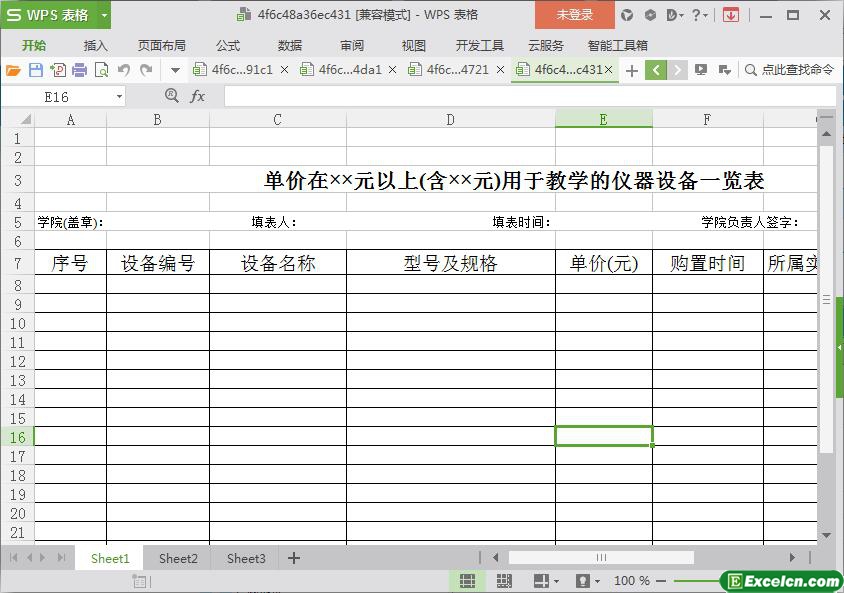Open the 审阅 ribbon tab
Screen dimensions: 844x593
[352, 45]
